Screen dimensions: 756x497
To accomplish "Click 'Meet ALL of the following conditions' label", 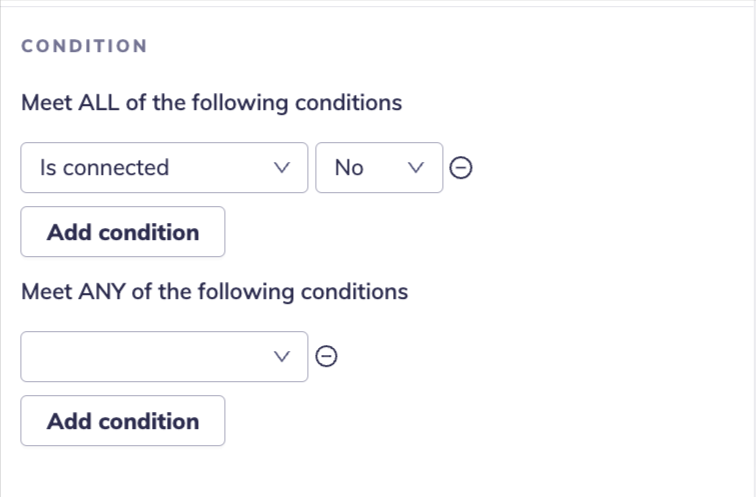I will point(211,103).
